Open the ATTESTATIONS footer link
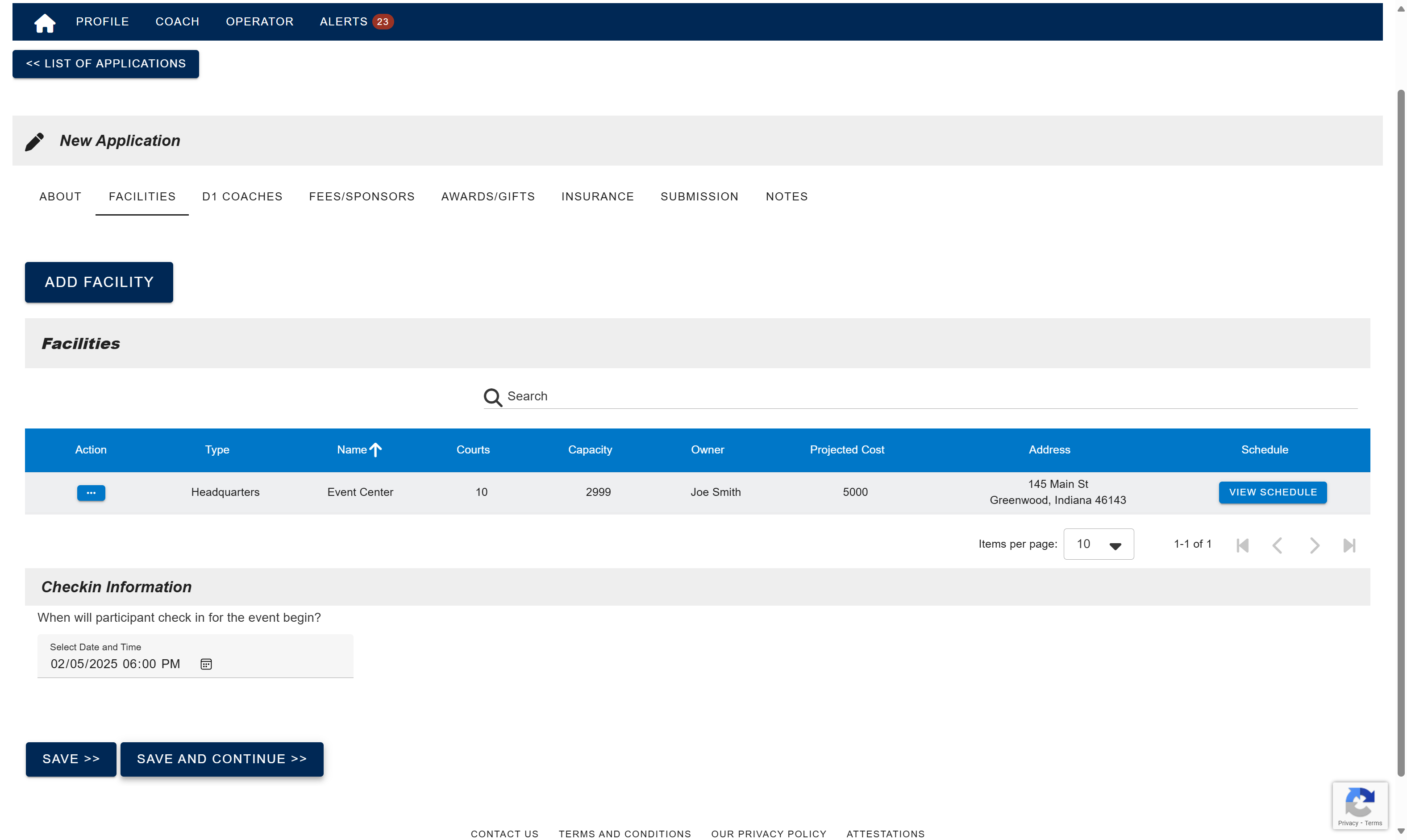The height and width of the screenshot is (840, 1407). (x=885, y=834)
